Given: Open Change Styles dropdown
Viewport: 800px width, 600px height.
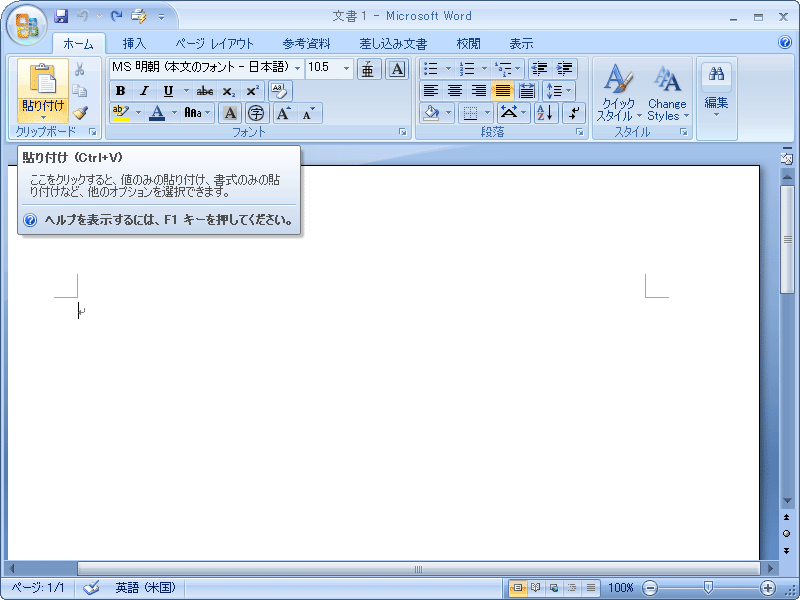Looking at the screenshot, I should tap(668, 92).
